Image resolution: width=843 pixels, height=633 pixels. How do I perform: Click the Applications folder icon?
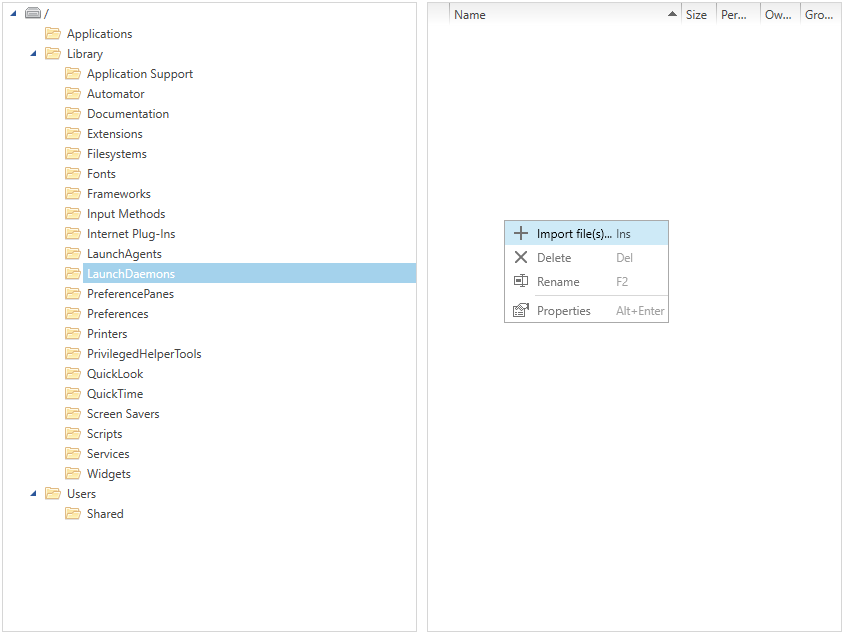[x=53, y=34]
